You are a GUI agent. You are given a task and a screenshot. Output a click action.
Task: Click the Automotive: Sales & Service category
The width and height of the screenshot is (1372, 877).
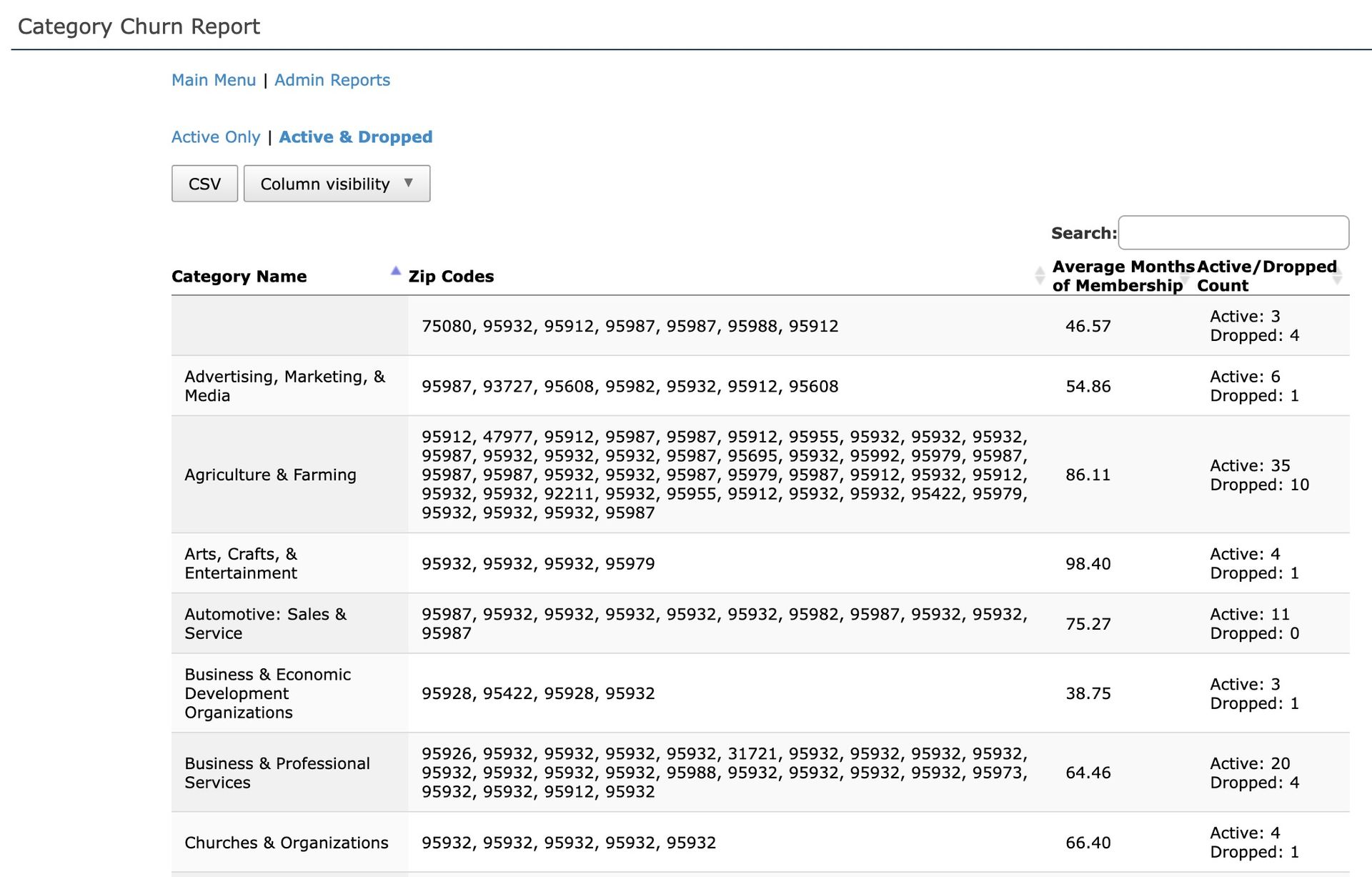point(267,623)
